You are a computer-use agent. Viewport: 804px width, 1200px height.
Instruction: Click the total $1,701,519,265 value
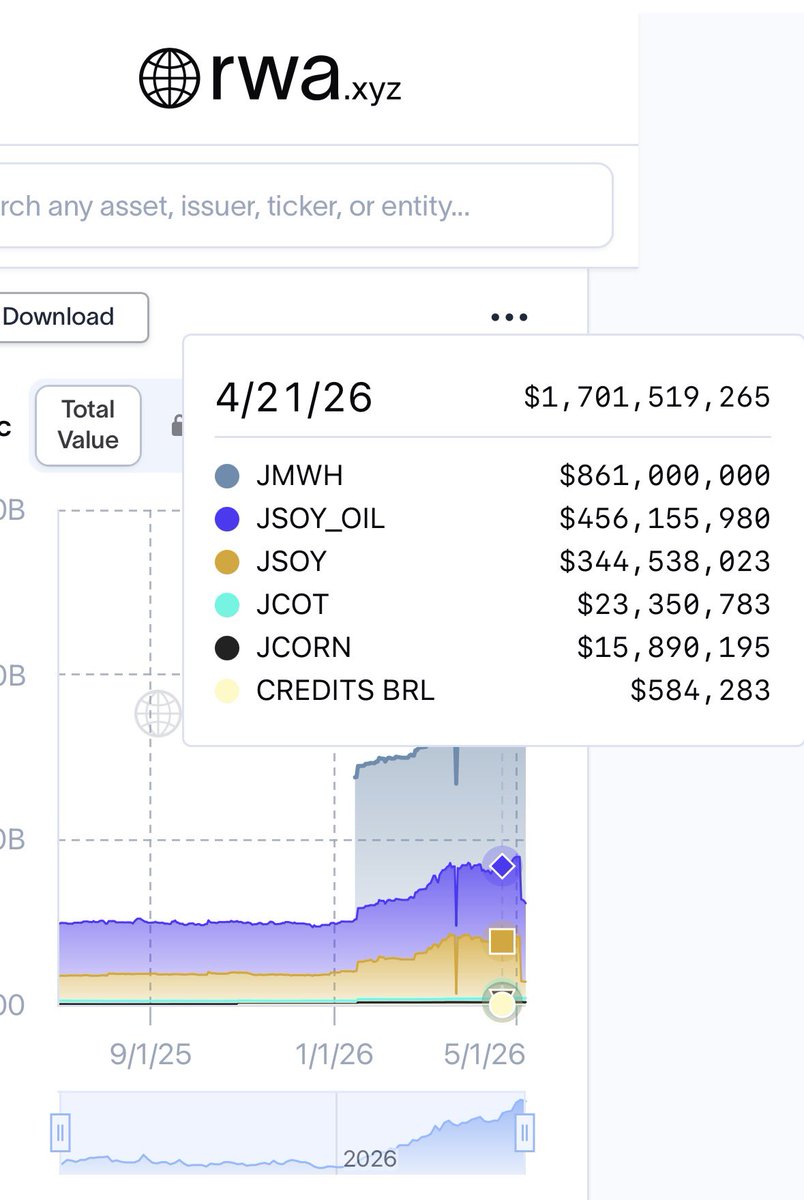(647, 398)
